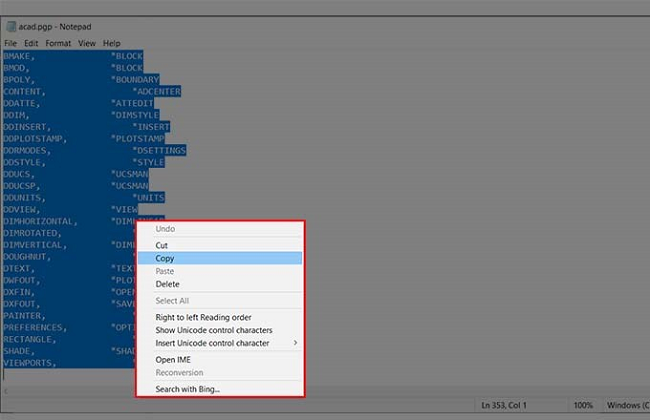This screenshot has height=420, width=650.
Task: Select Search with Bing option
Action: (x=220, y=389)
